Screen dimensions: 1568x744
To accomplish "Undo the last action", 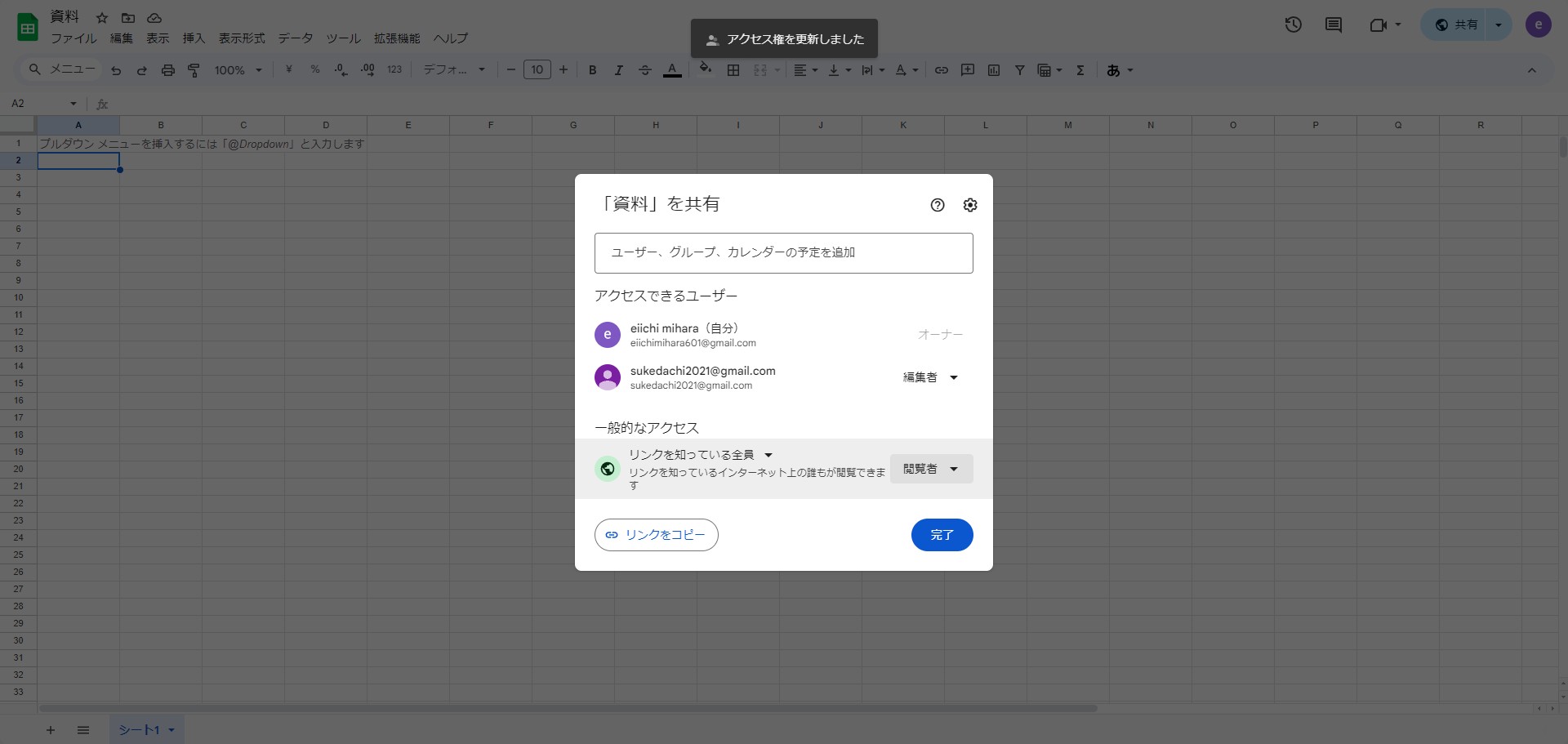I will tap(116, 70).
